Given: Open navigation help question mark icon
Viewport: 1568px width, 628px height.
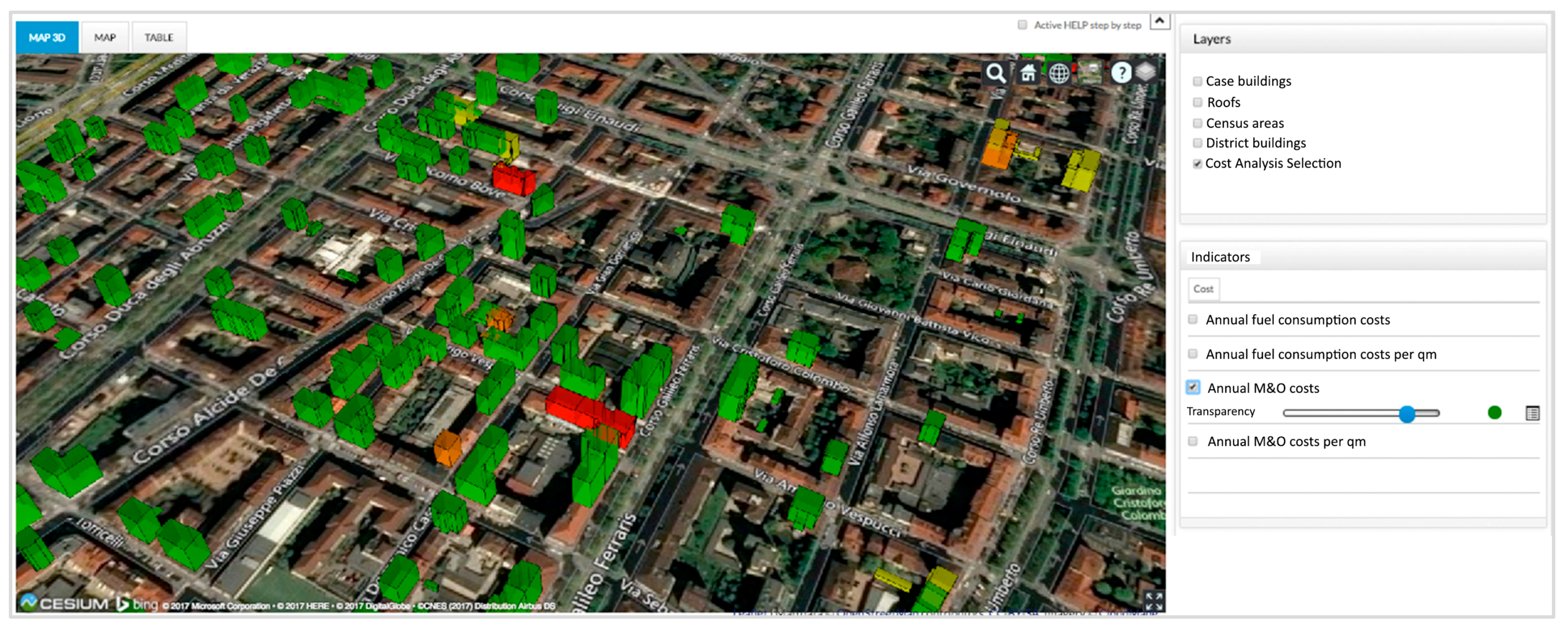Looking at the screenshot, I should (1121, 73).
